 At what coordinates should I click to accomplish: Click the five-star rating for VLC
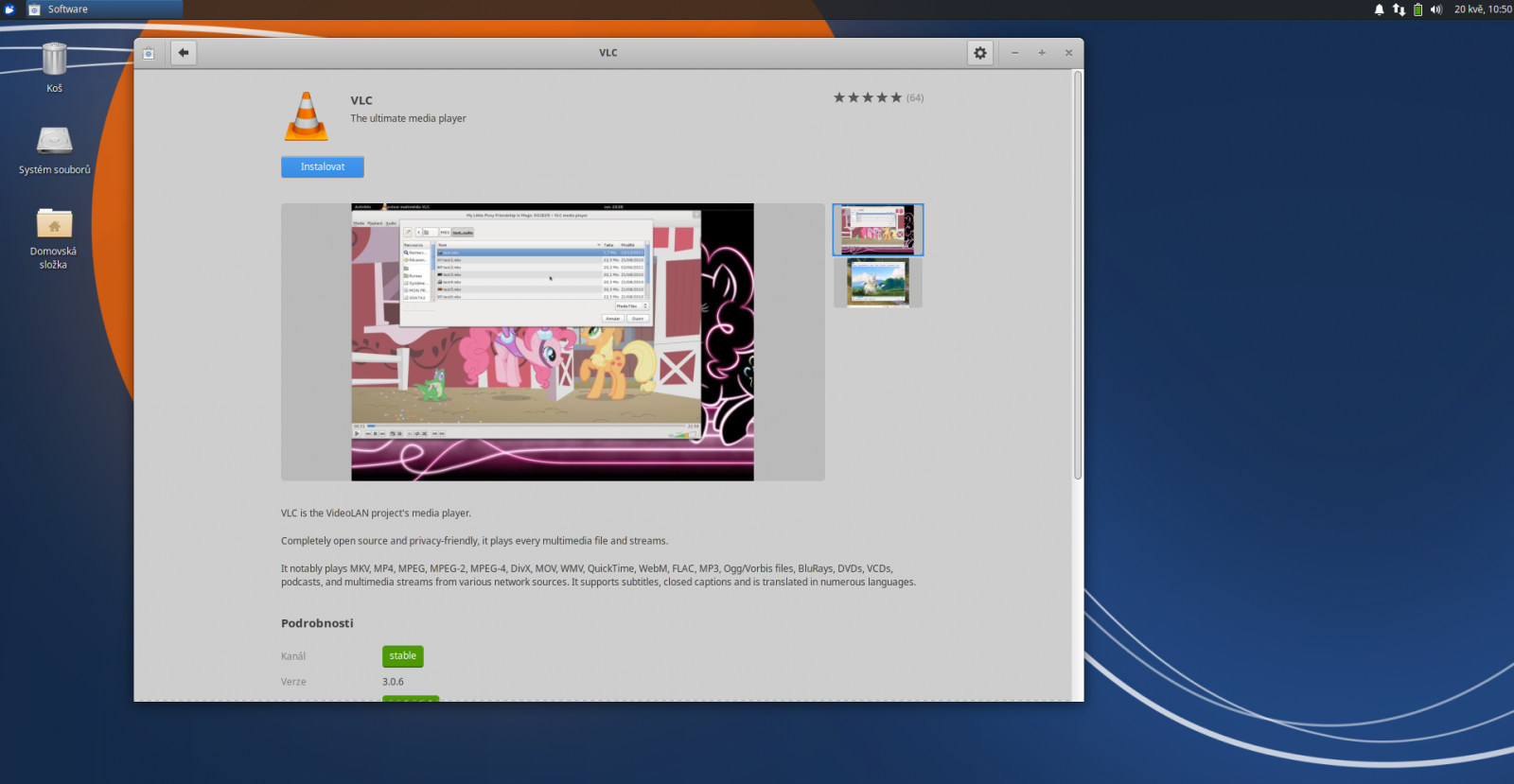point(868,97)
